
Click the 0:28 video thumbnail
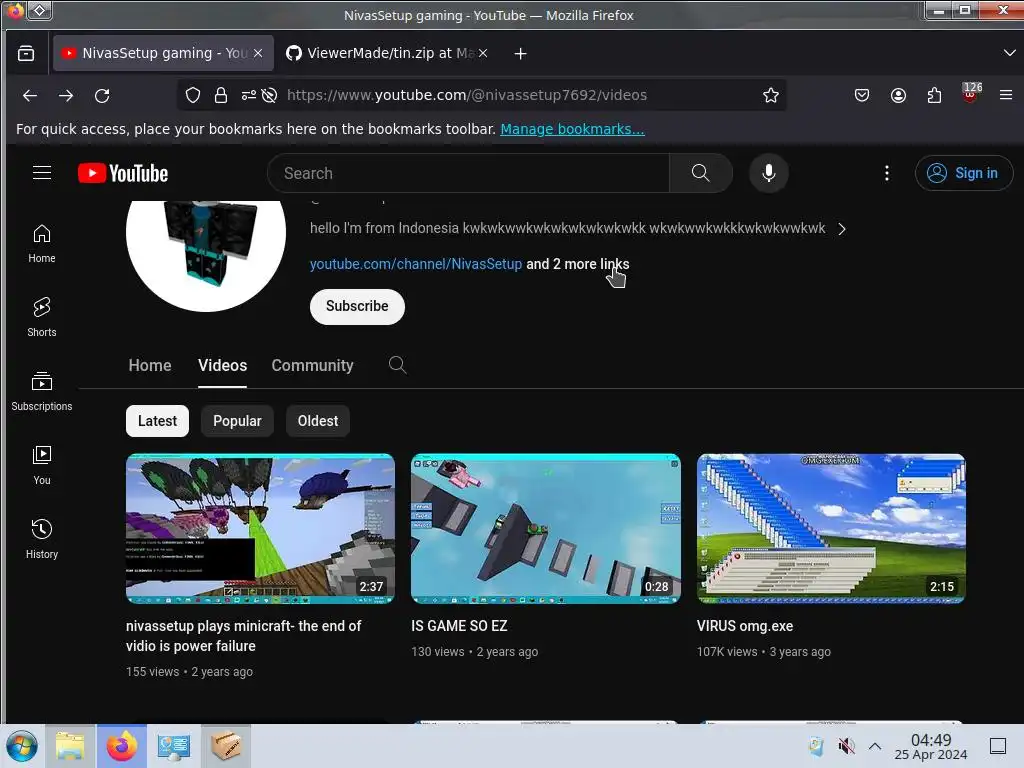(x=546, y=528)
